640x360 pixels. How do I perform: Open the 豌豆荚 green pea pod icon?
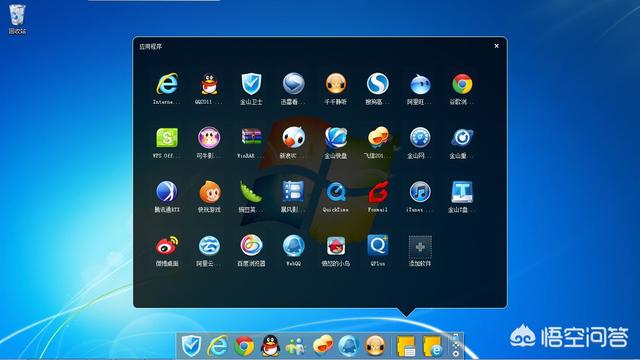click(251, 191)
